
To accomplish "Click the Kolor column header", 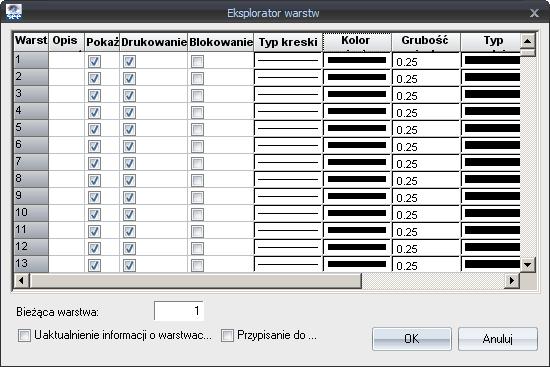I will coord(357,42).
